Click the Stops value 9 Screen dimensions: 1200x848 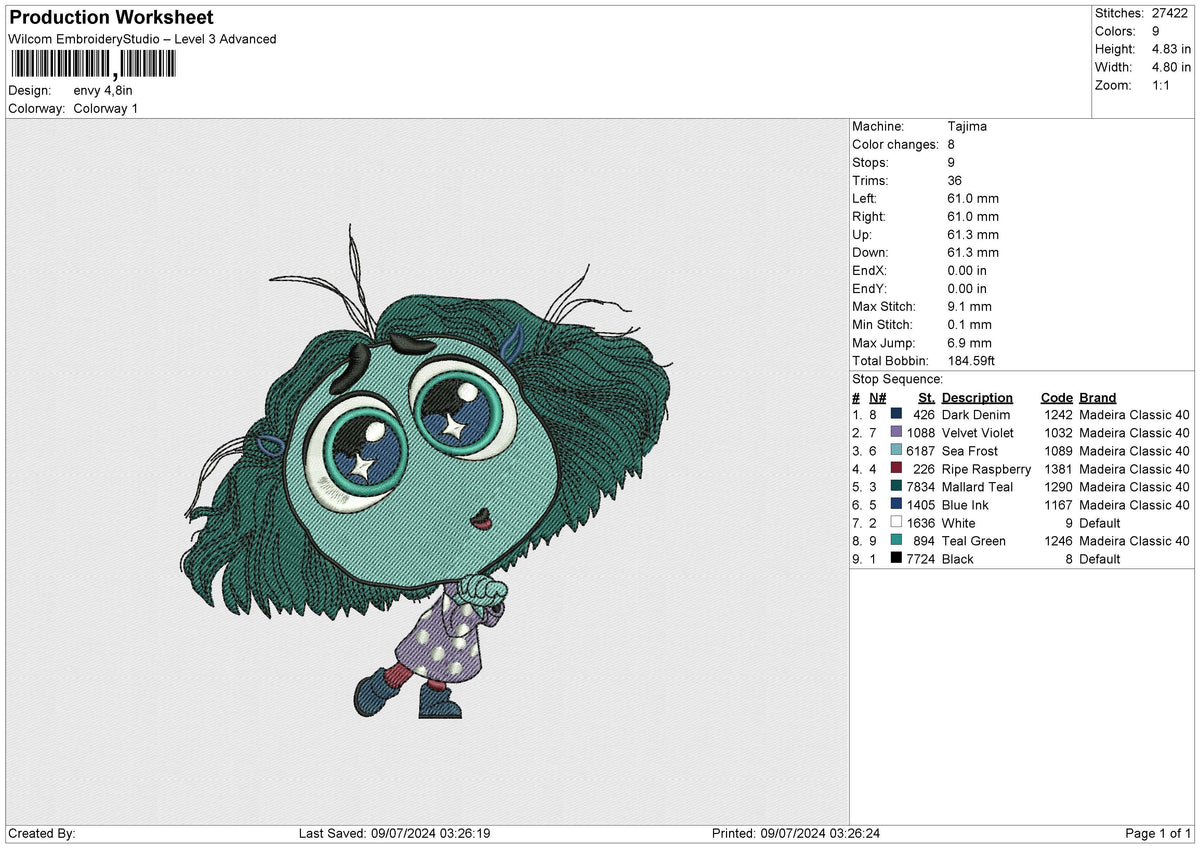pyautogui.click(x=951, y=162)
